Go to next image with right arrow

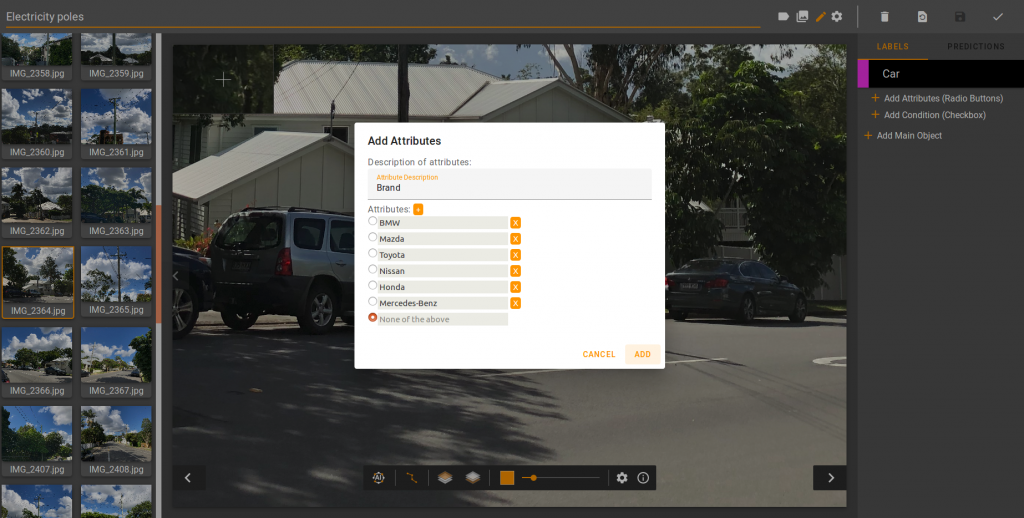(830, 478)
